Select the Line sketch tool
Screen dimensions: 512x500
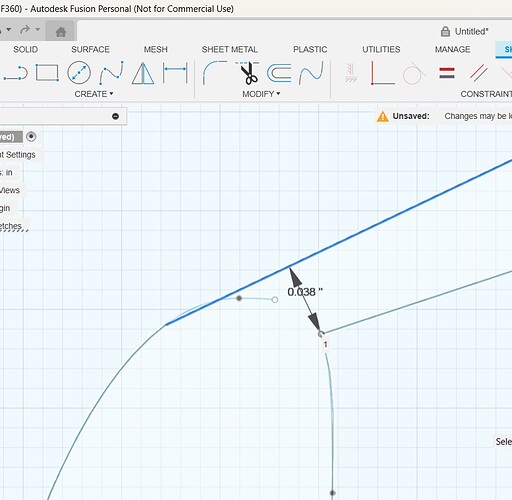15,73
